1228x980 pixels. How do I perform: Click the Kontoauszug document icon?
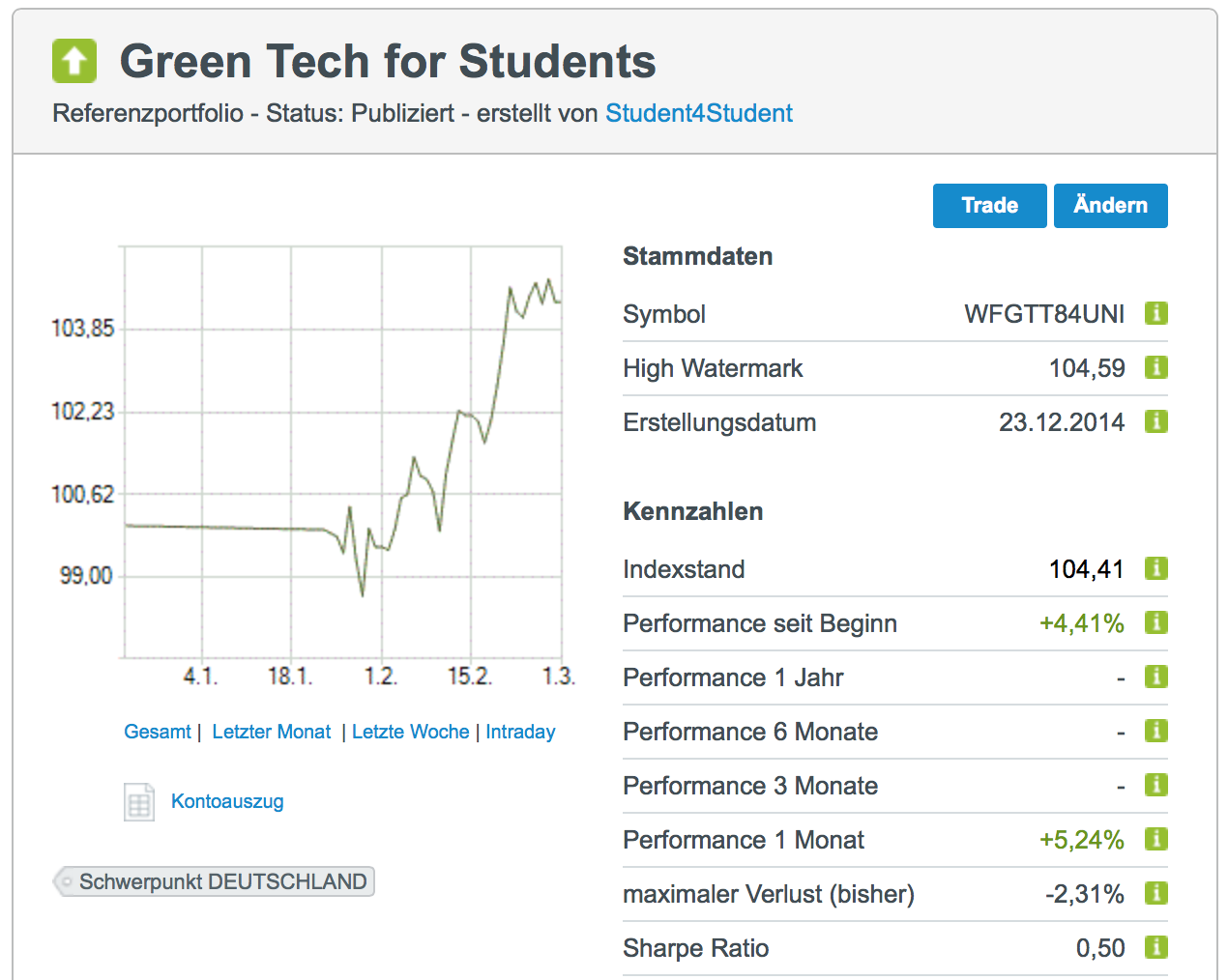(139, 801)
